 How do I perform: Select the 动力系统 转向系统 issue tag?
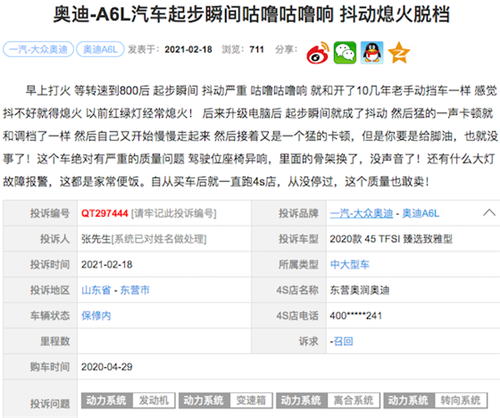436,400
